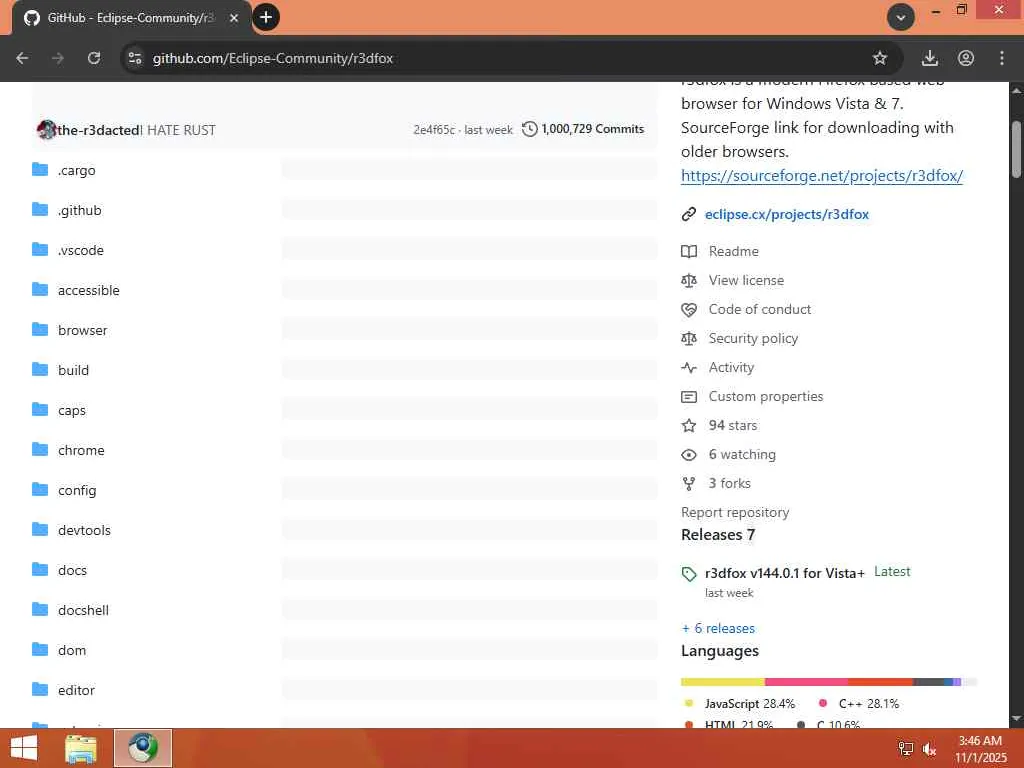Open View license link
Screen dimensions: 1024x768
[746, 280]
